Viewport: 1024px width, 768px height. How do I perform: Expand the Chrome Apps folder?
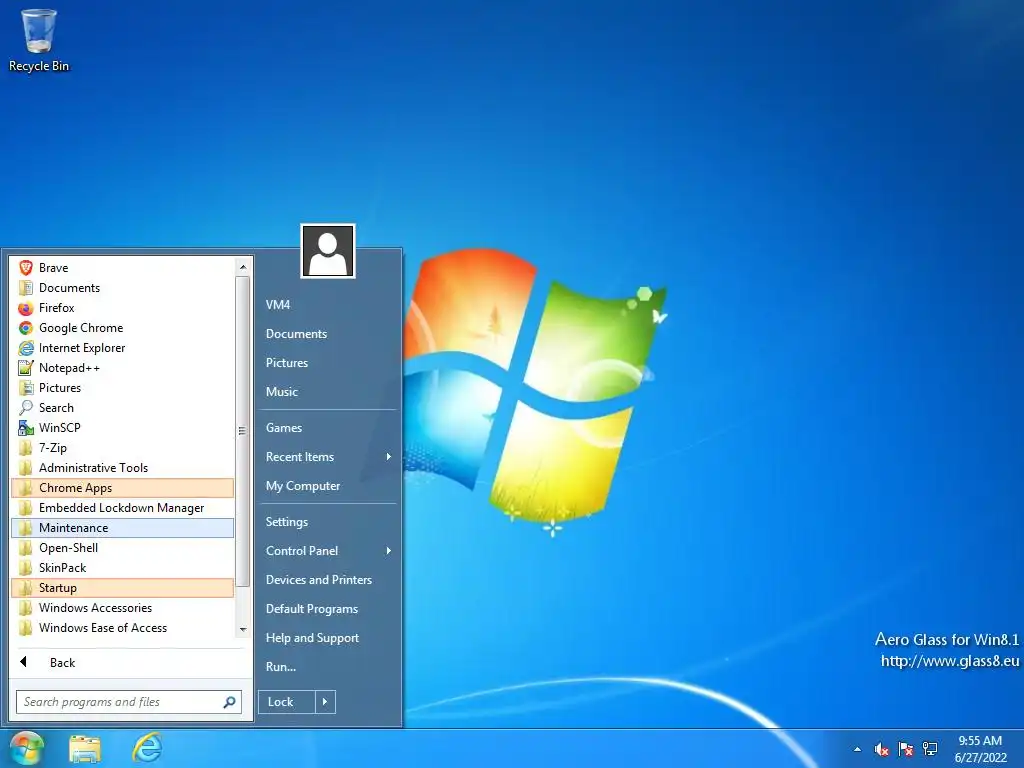[122, 488]
